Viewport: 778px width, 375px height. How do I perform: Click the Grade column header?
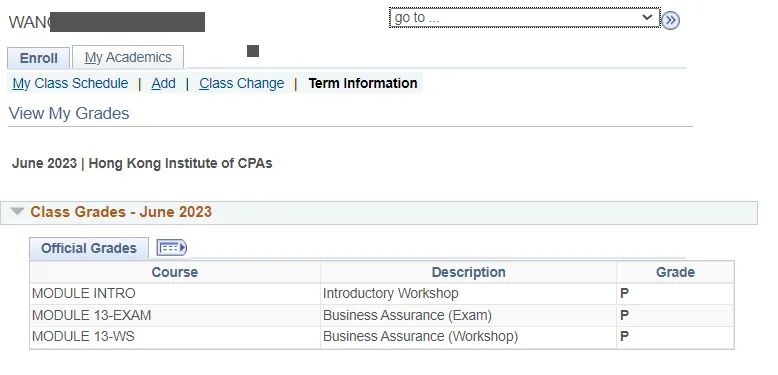coord(675,272)
